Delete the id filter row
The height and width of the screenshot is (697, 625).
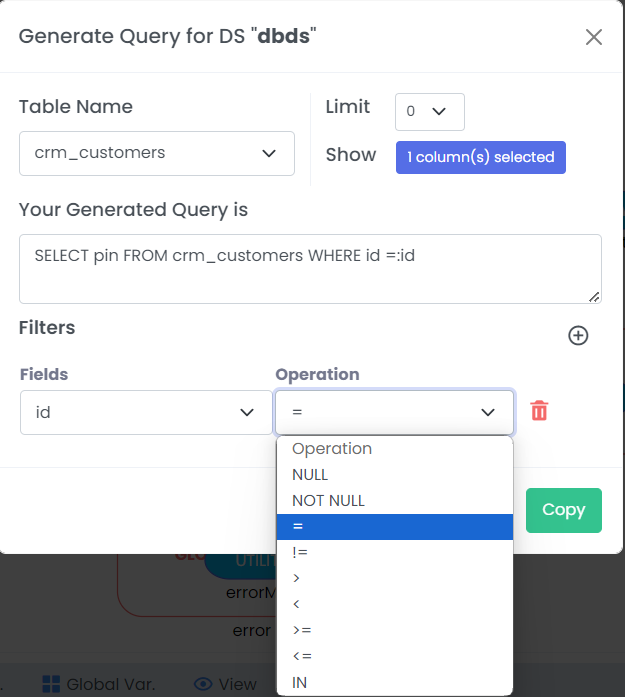coord(539,410)
